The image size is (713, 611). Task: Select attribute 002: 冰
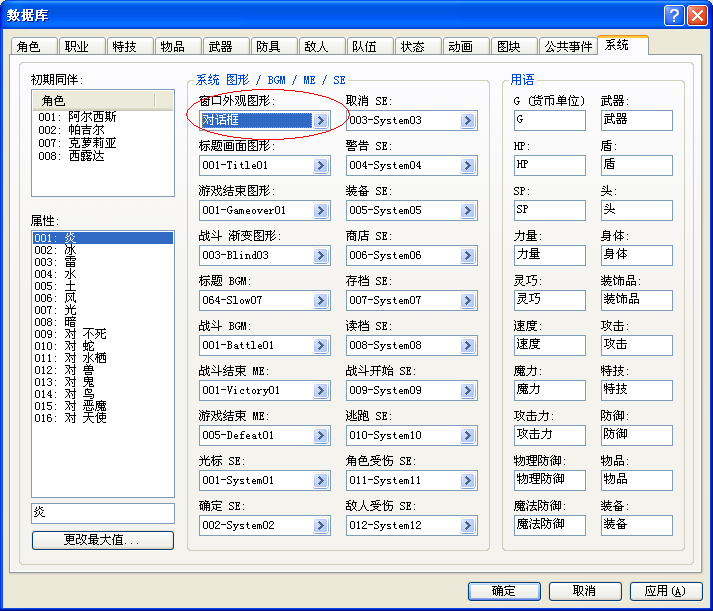tap(103, 250)
